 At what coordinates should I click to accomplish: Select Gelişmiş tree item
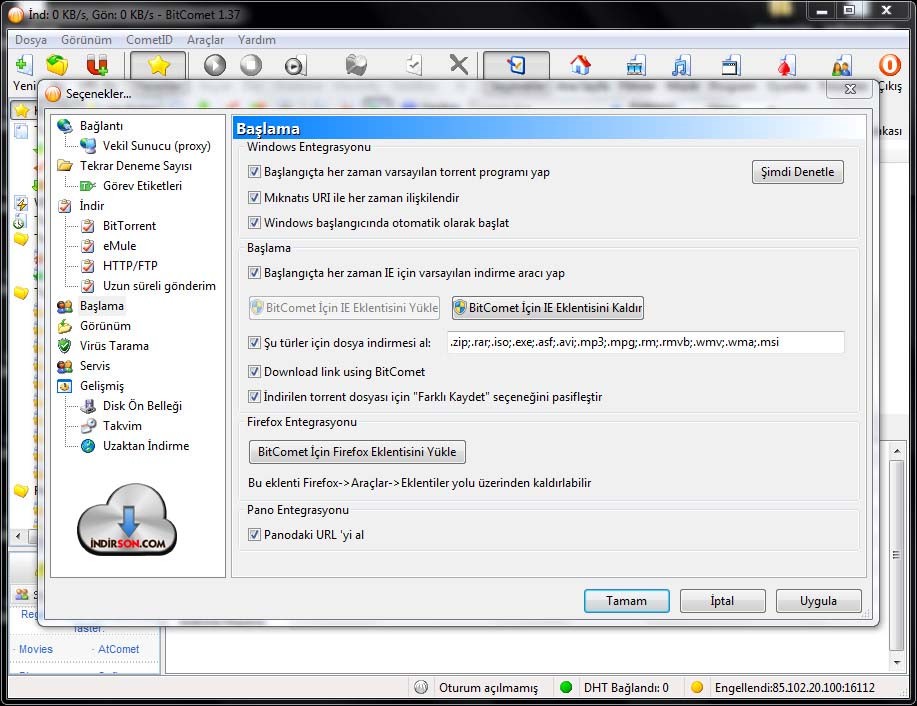click(x=102, y=386)
